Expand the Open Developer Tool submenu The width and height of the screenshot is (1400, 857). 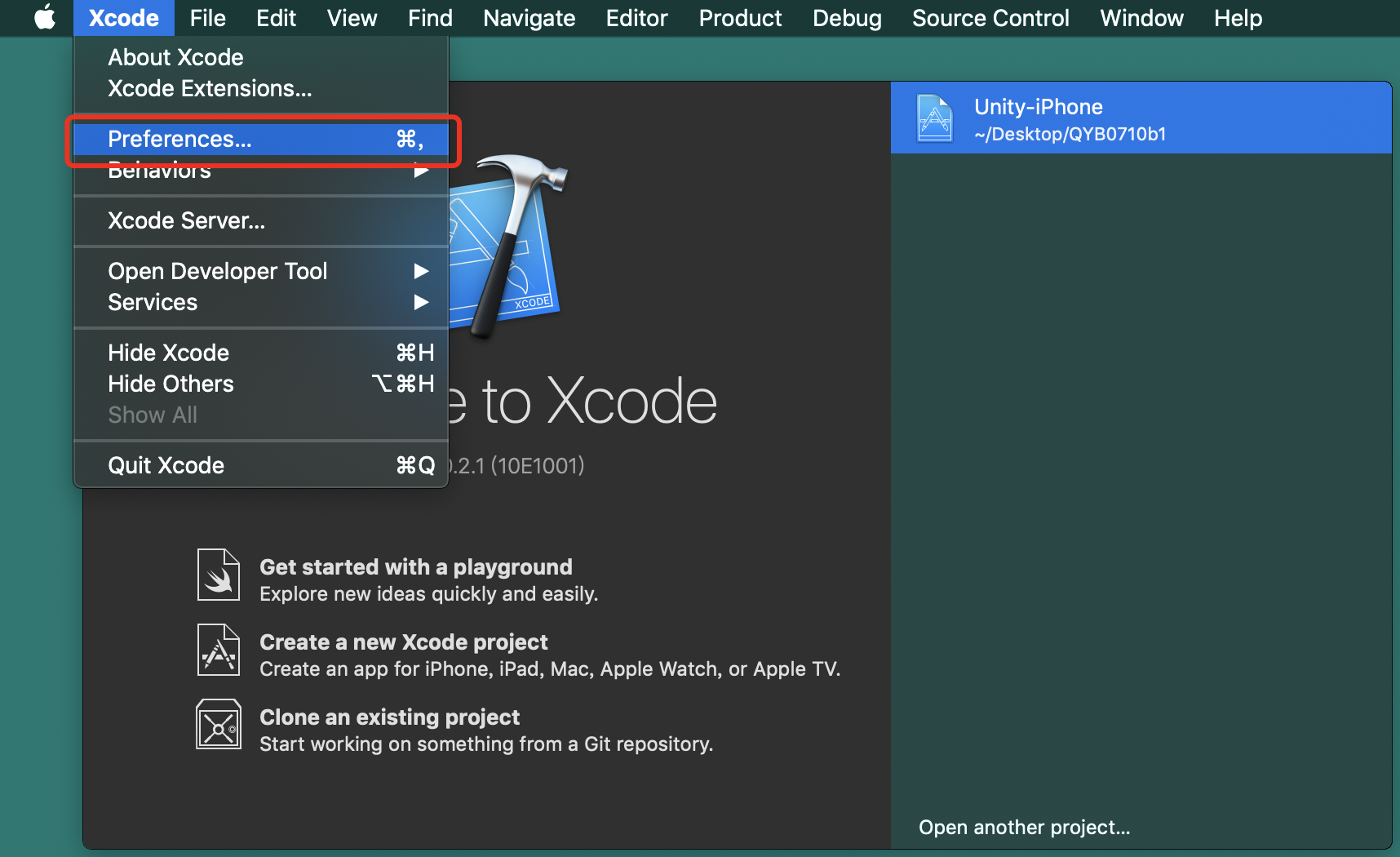[x=261, y=271]
